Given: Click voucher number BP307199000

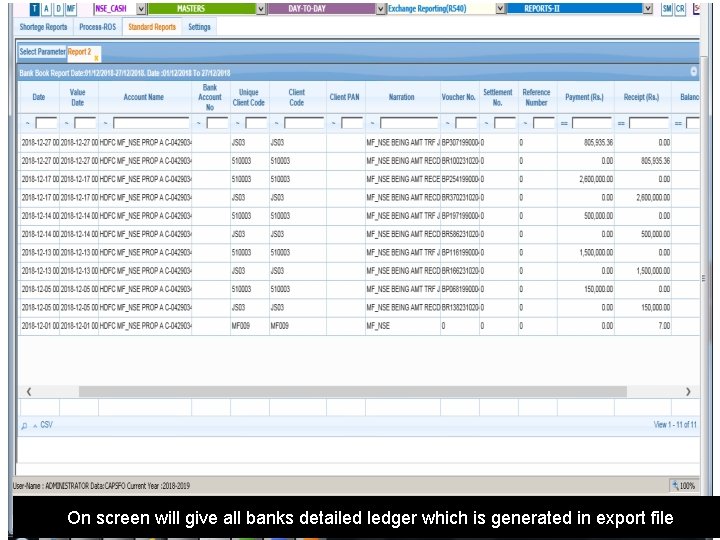Looking at the screenshot, I should click(x=460, y=143).
